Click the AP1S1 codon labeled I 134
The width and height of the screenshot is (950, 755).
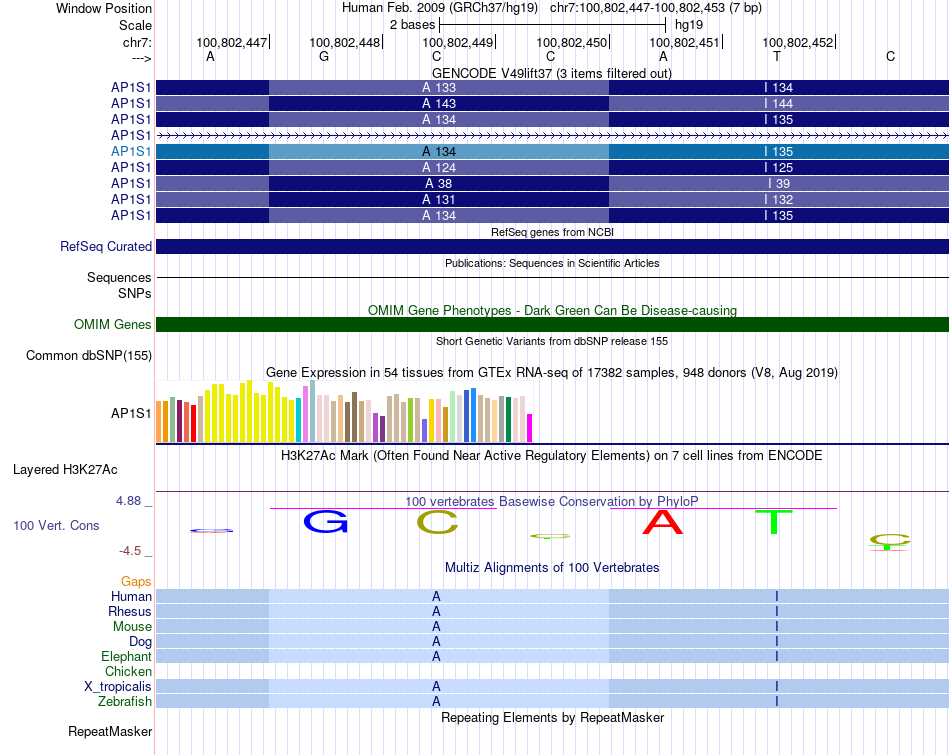pyautogui.click(x=779, y=87)
